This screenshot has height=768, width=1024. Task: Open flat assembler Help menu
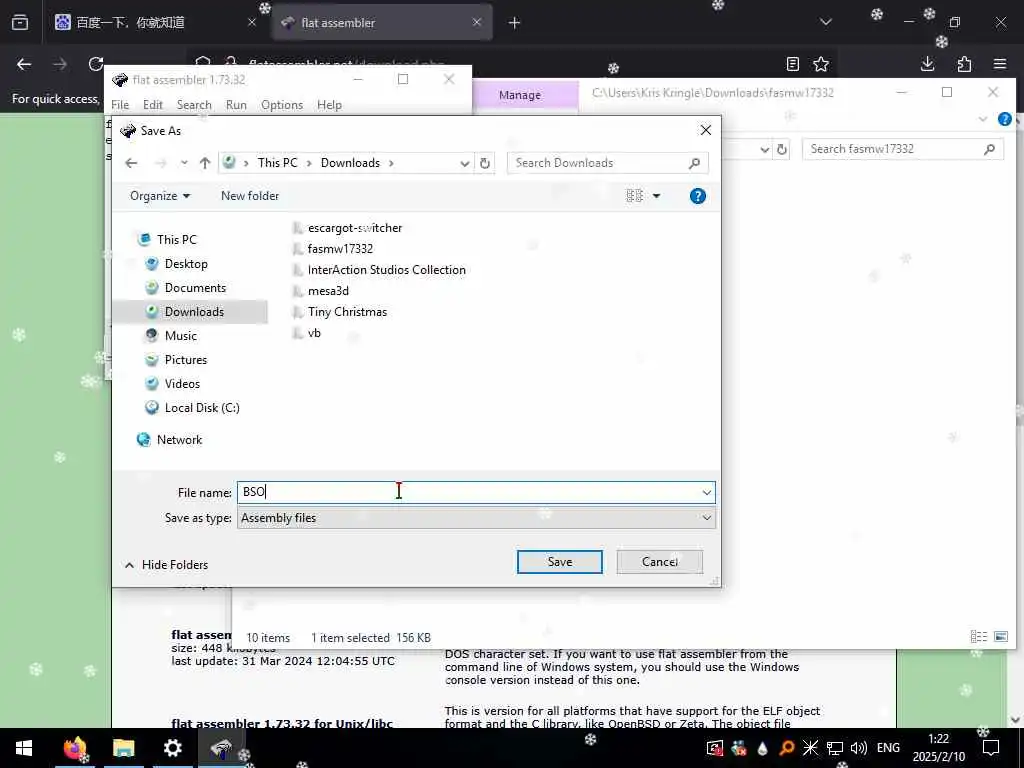[x=329, y=105]
